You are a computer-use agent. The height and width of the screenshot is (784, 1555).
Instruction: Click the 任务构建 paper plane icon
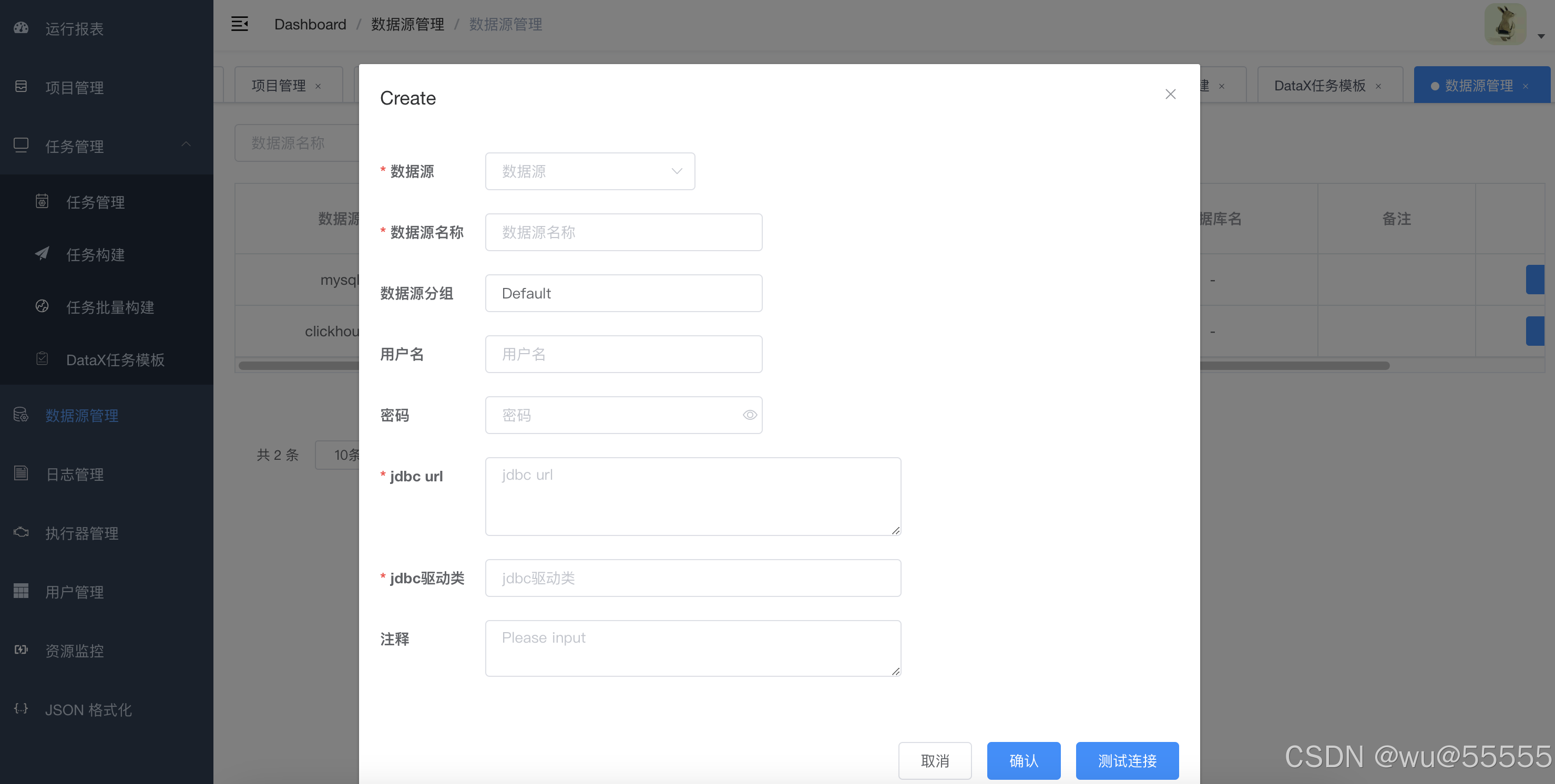[42, 253]
